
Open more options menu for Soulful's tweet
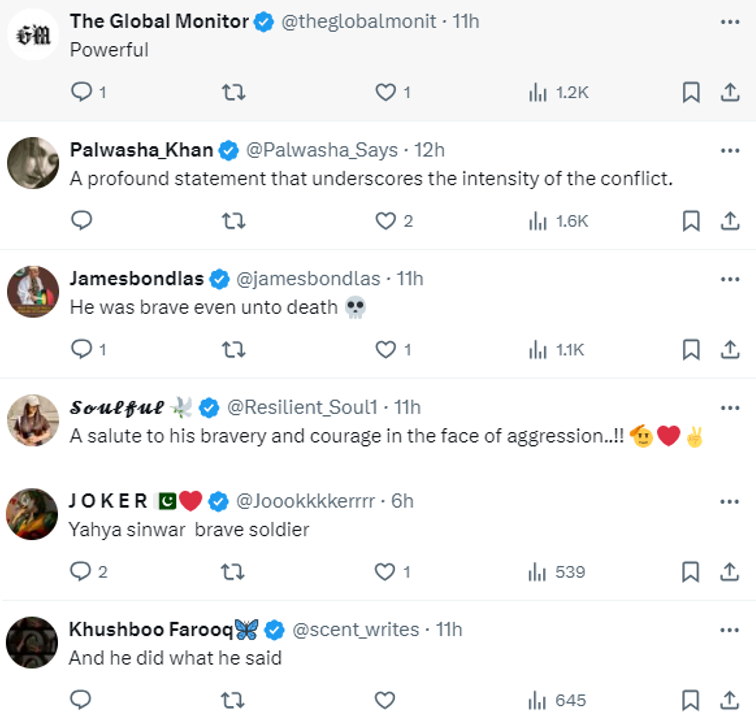[730, 407]
